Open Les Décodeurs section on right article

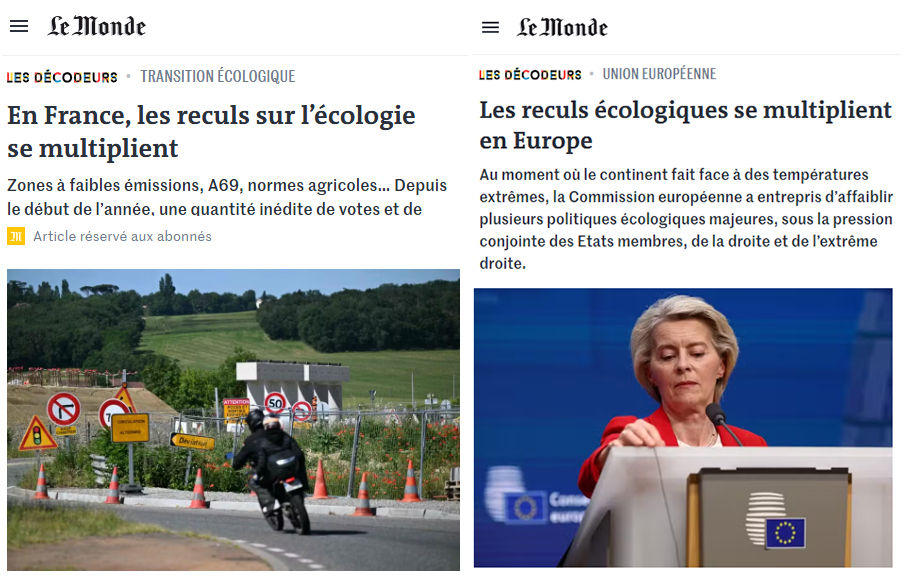(530, 74)
